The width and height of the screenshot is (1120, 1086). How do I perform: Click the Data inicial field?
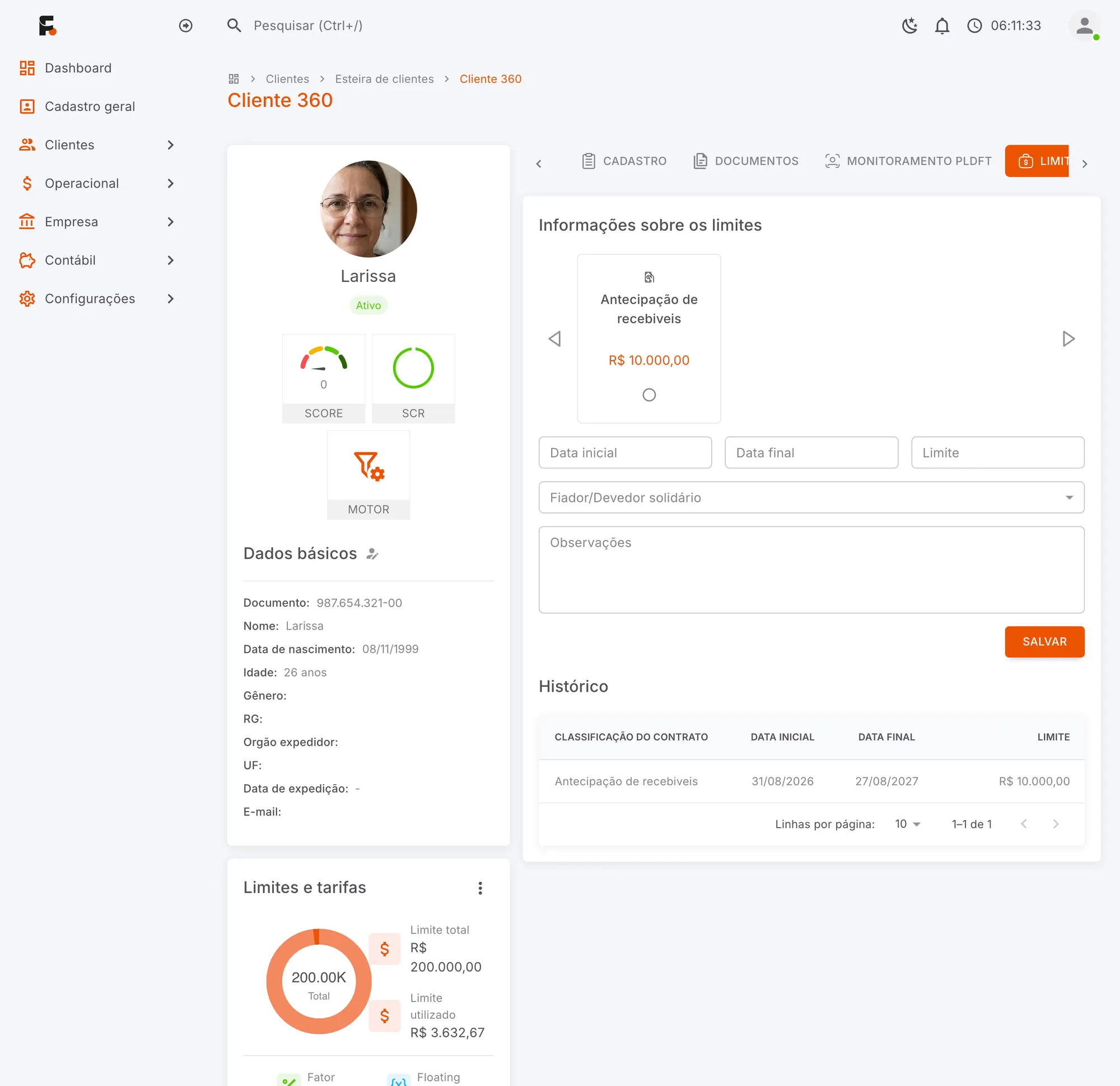coord(625,453)
